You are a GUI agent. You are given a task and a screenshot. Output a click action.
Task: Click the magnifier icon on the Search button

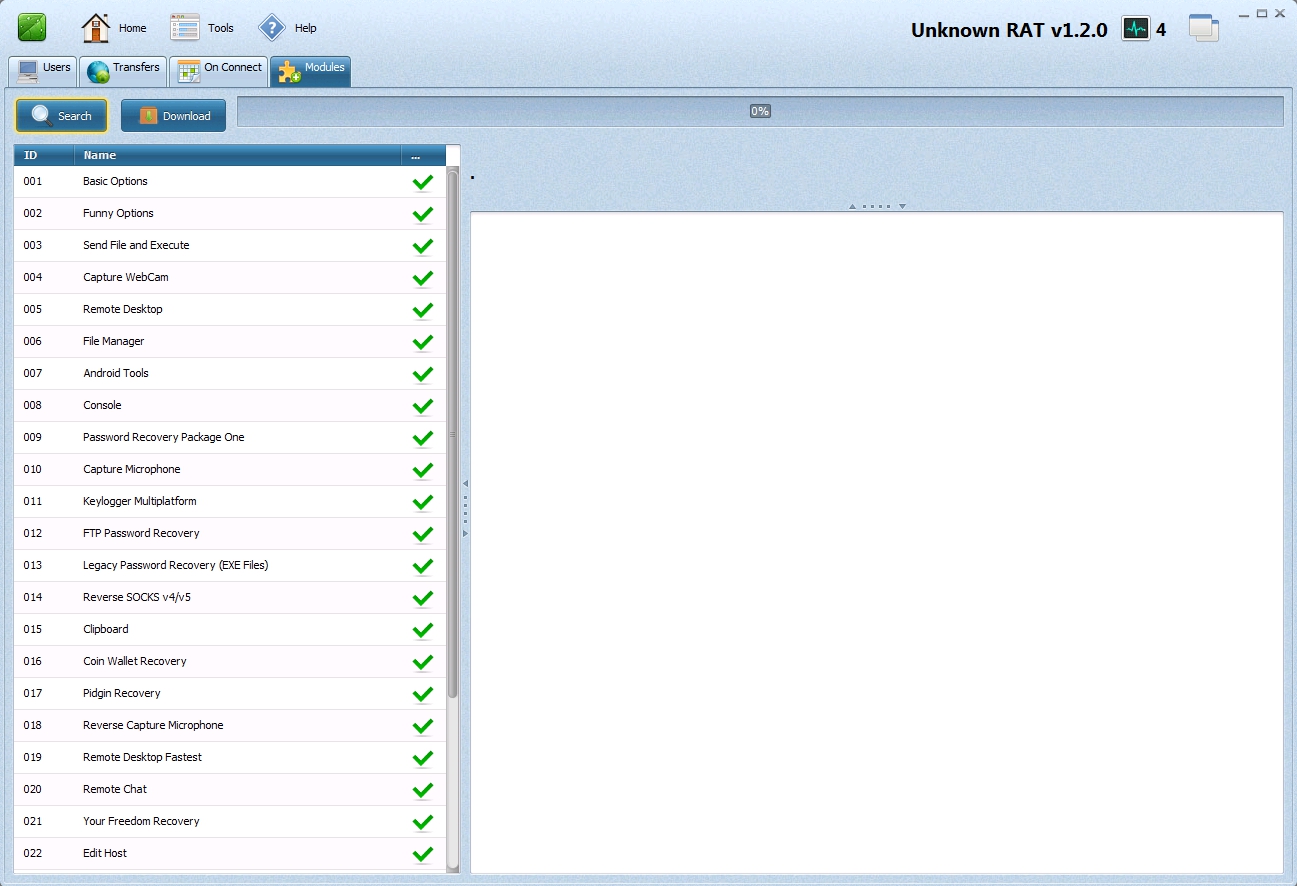42,116
